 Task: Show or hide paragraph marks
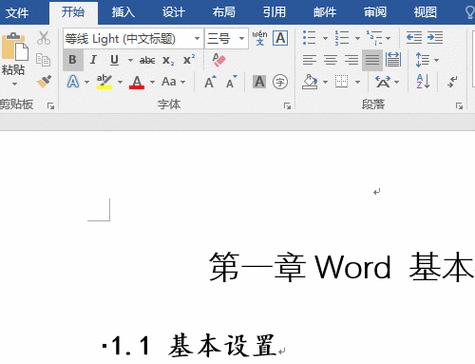coord(452,82)
